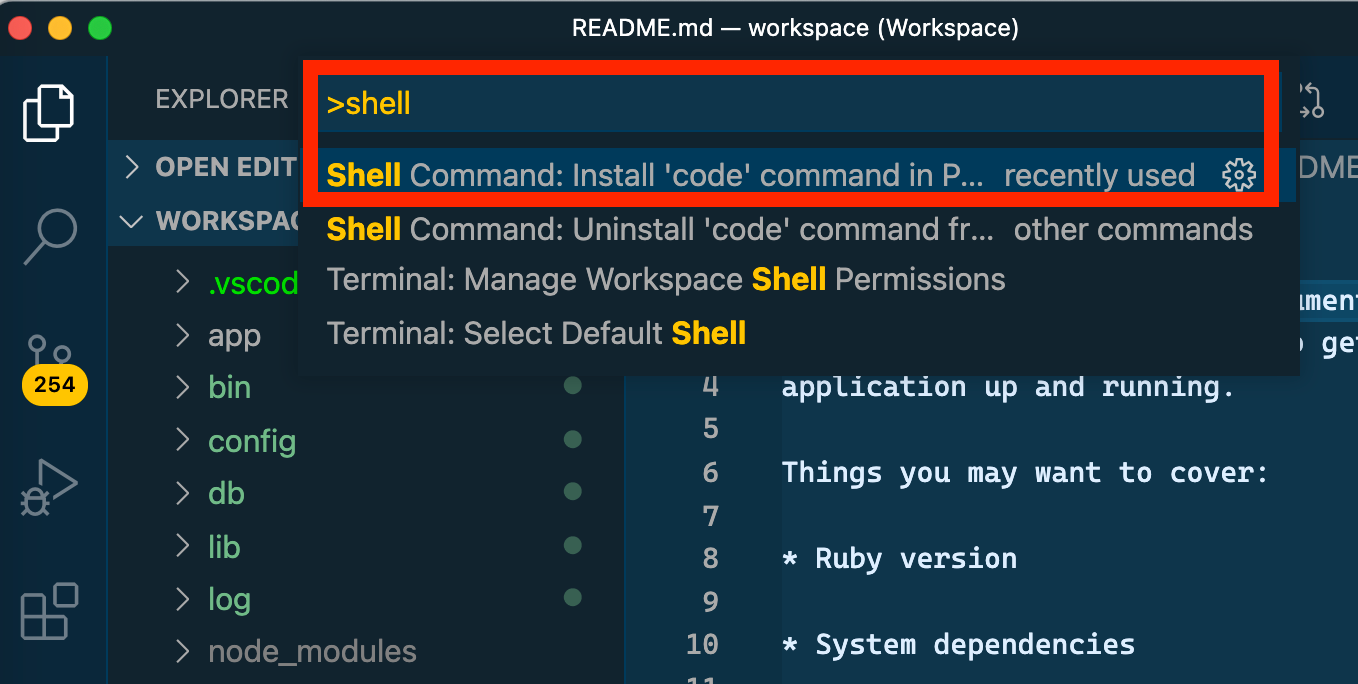This screenshot has width=1358, height=684.
Task: Open the Explorer files icon in activity bar
Action: tap(49, 113)
